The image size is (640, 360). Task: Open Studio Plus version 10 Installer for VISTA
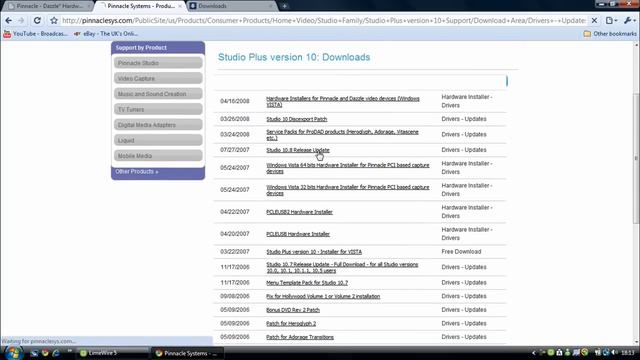coord(314,252)
